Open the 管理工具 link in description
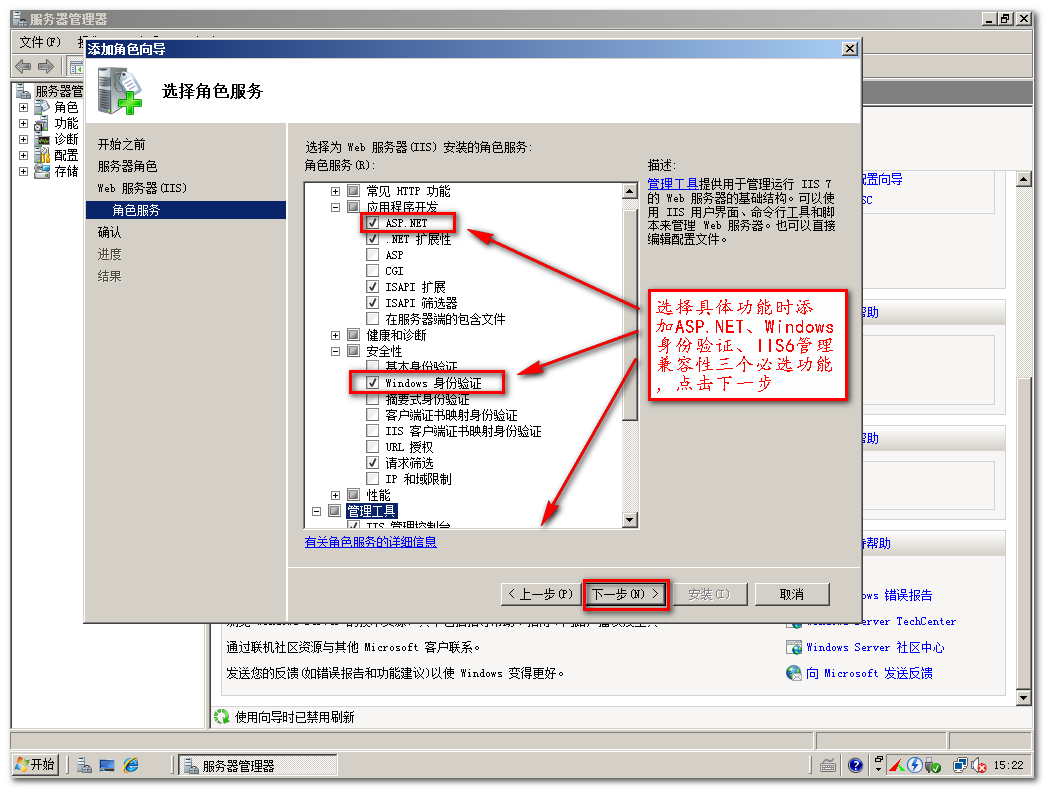This screenshot has width=1045, height=789. [x=672, y=184]
